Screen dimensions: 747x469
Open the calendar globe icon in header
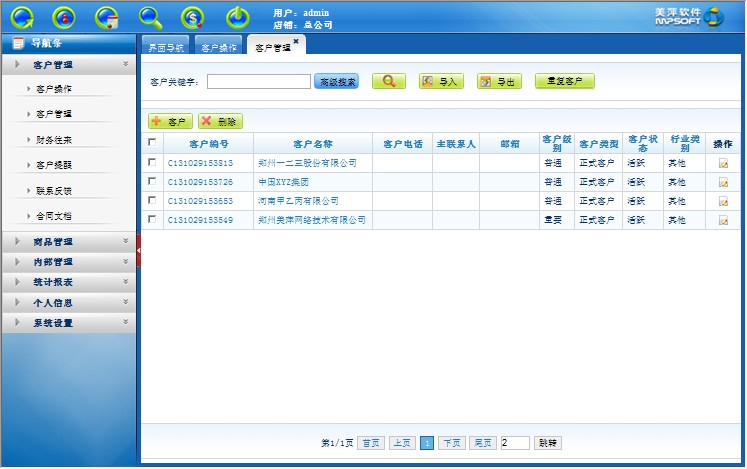pos(107,16)
